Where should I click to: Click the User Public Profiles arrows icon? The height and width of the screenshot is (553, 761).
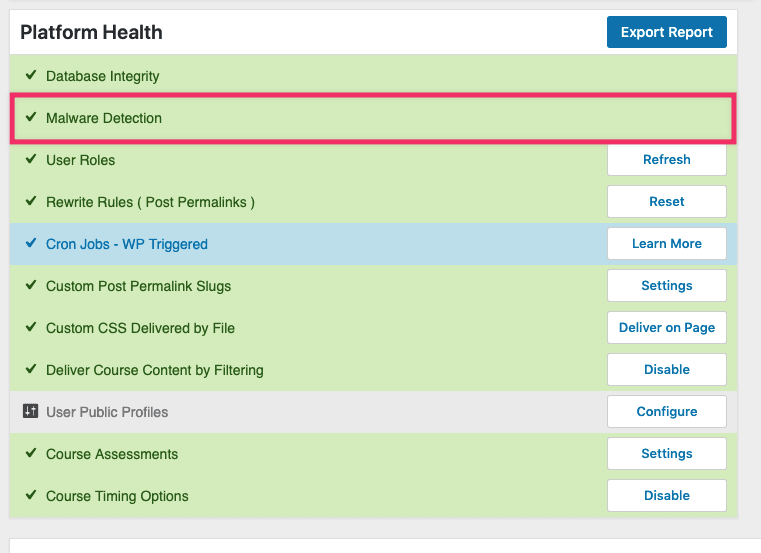[x=31, y=412]
